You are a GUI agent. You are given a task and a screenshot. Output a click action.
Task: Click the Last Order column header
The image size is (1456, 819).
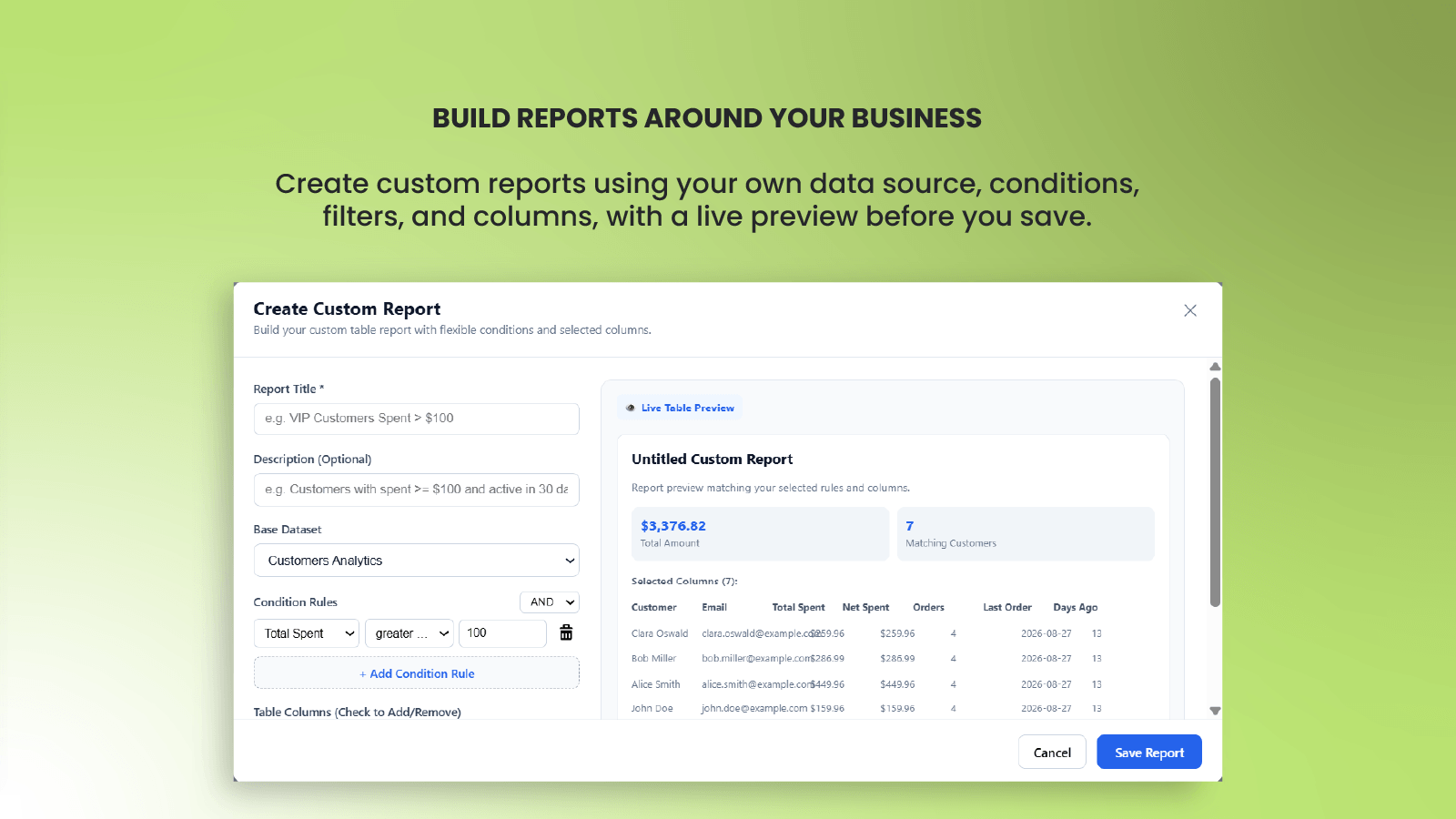[x=1006, y=607]
